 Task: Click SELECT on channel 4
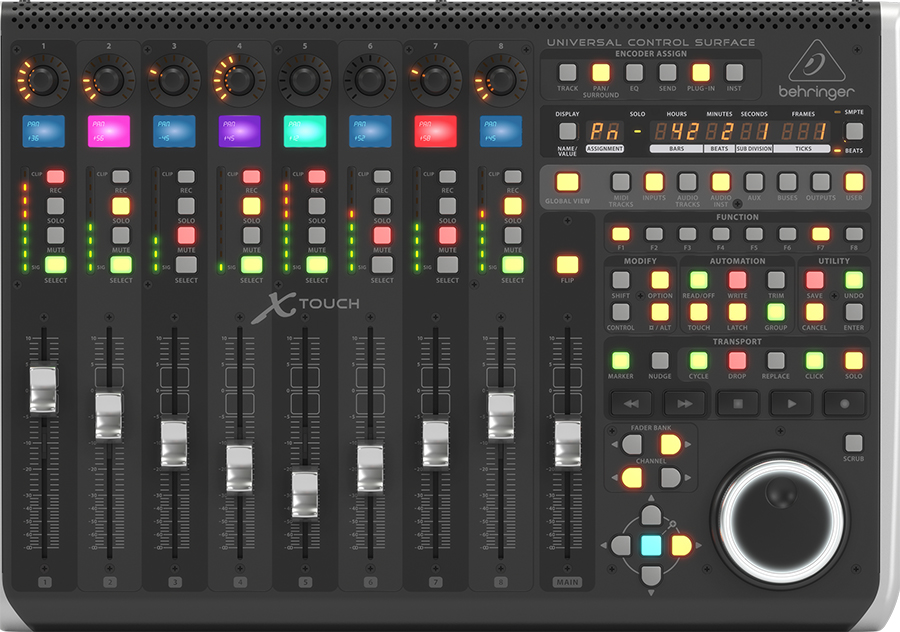tap(251, 265)
